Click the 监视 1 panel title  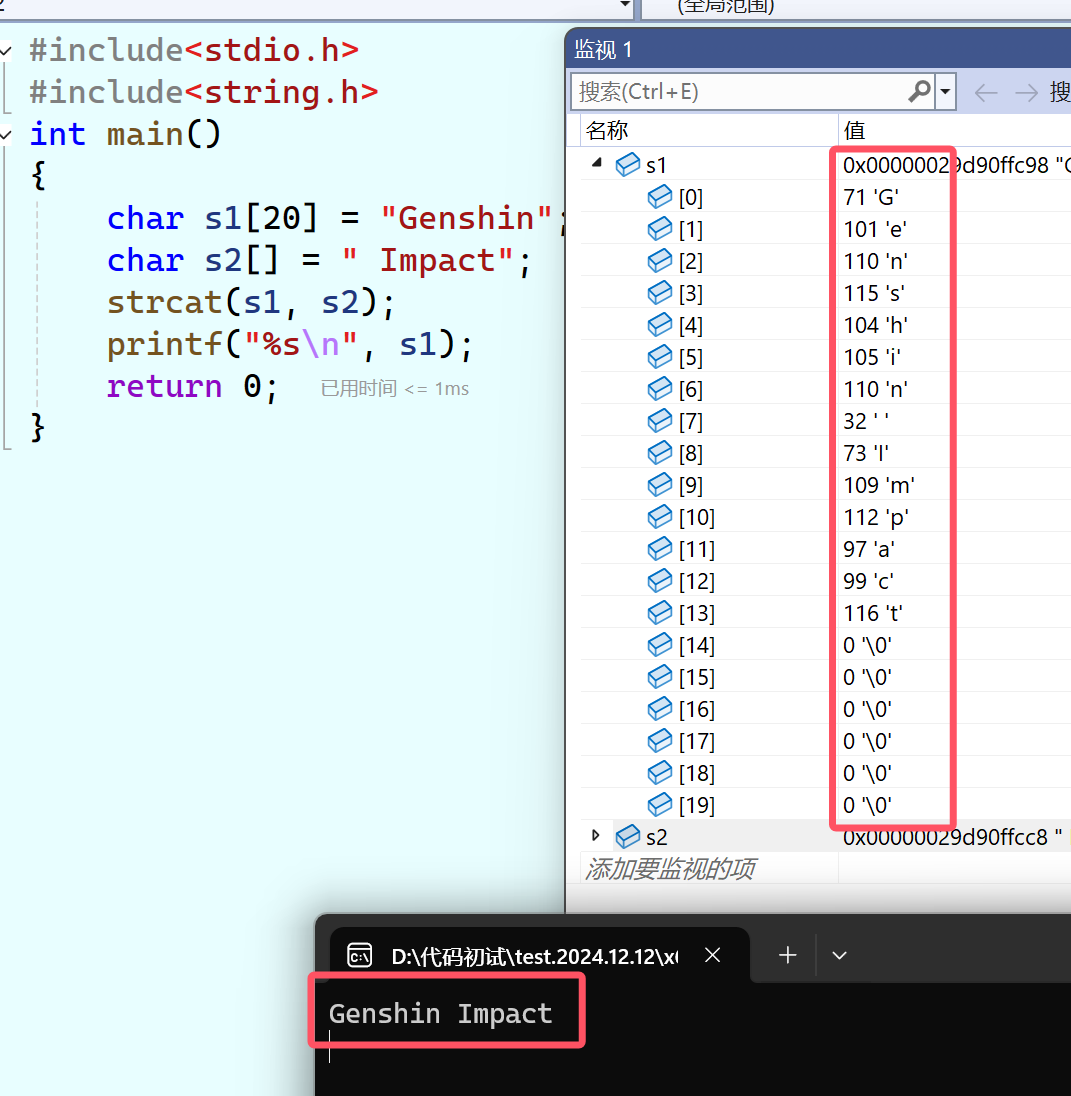click(603, 50)
